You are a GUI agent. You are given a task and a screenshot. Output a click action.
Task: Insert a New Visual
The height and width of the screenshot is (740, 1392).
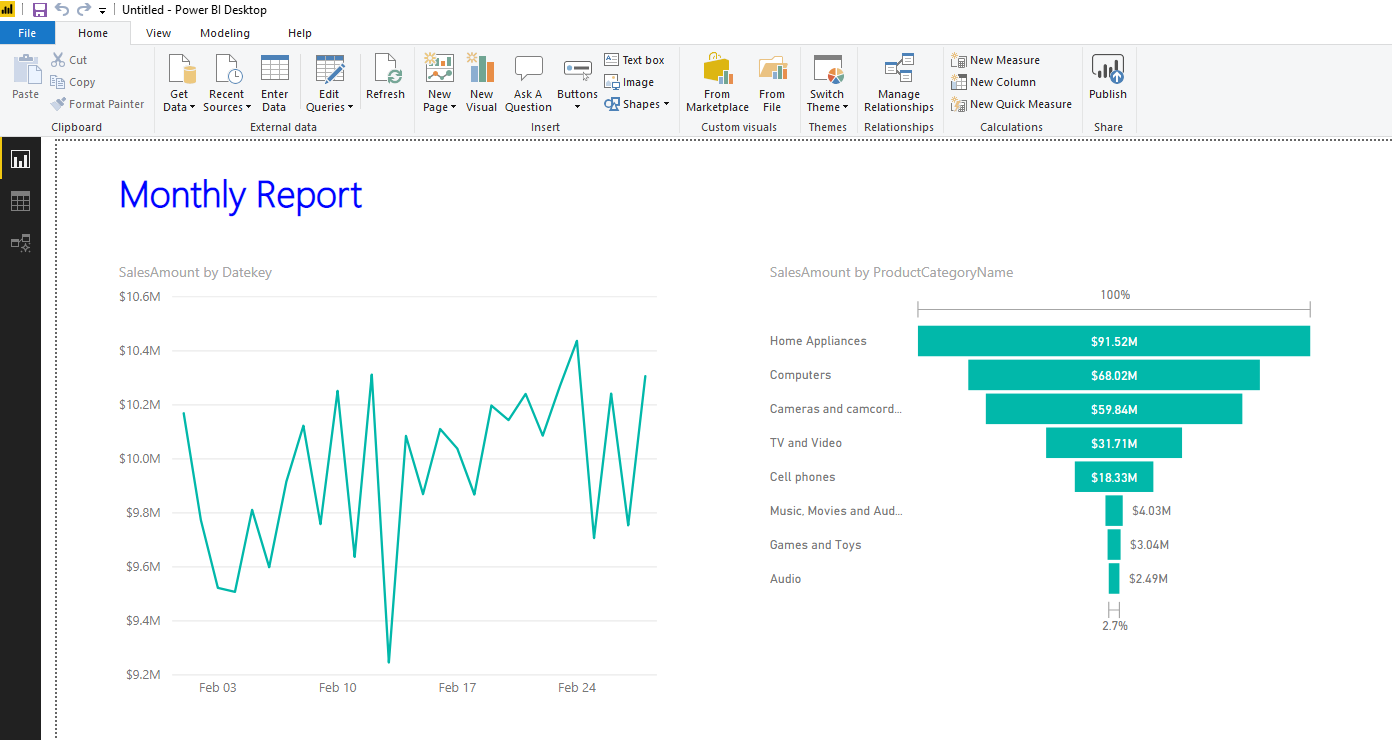tap(481, 82)
